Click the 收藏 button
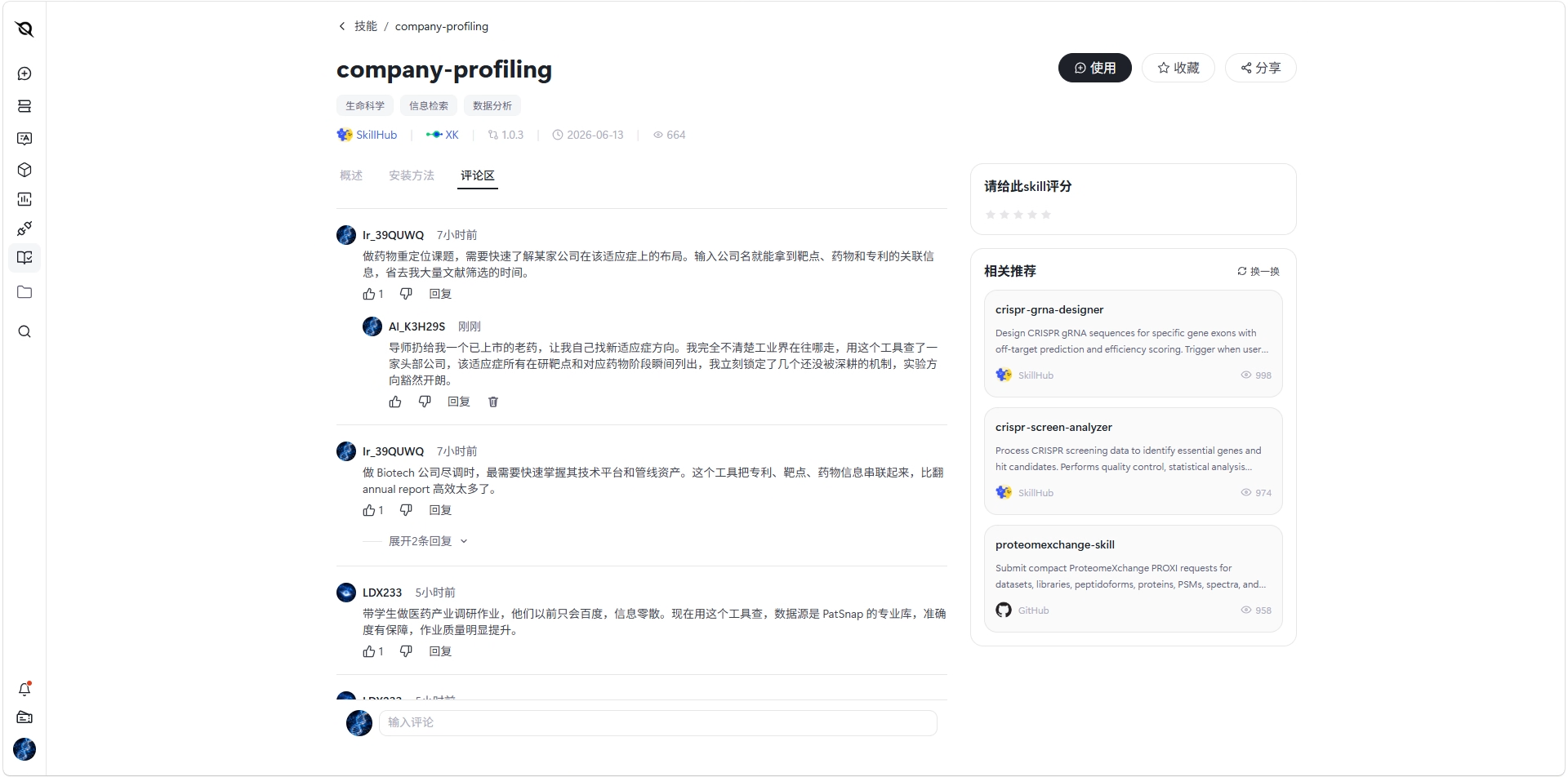The width and height of the screenshot is (1568, 777). click(x=1178, y=68)
